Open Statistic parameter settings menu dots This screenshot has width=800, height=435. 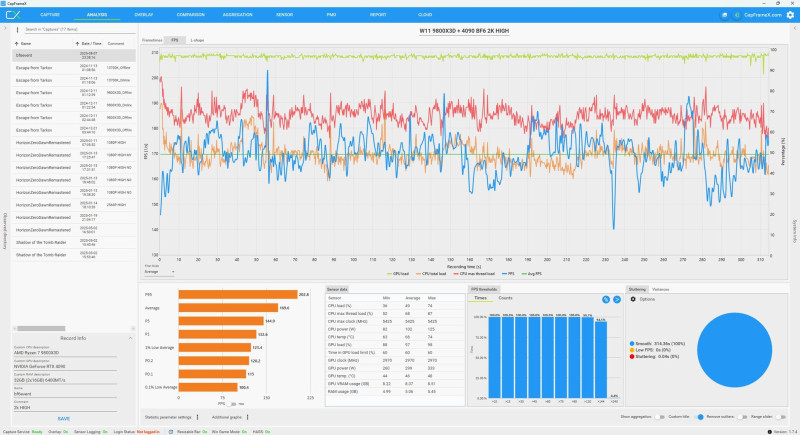pos(197,417)
